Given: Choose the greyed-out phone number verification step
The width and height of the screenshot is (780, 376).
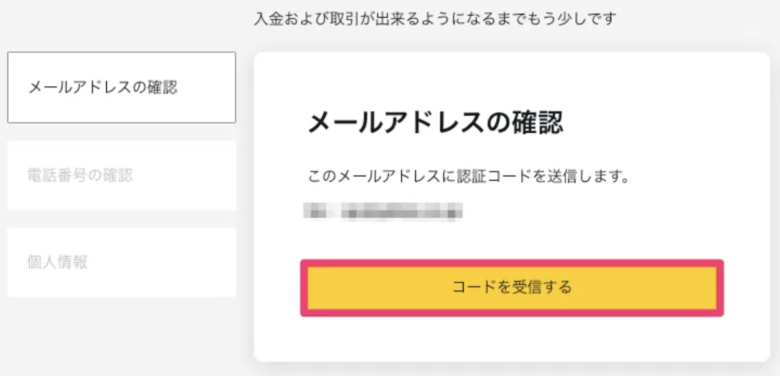Looking at the screenshot, I should point(121,175).
